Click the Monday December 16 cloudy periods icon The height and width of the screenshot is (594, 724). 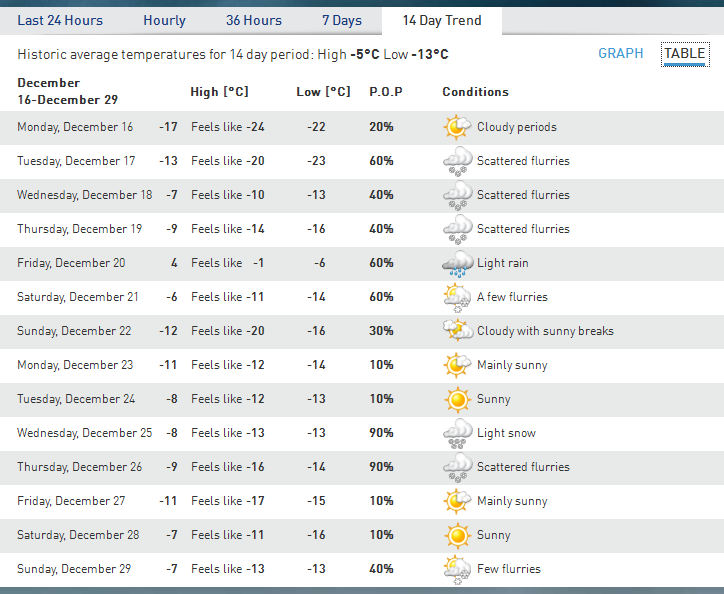tap(457, 127)
